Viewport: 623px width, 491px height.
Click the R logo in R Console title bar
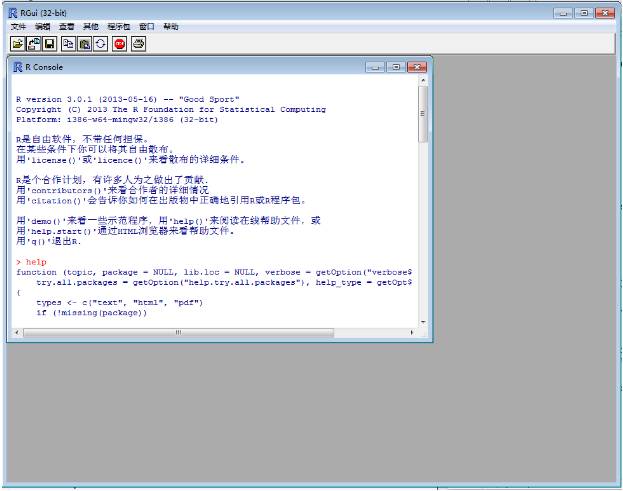click(18, 67)
